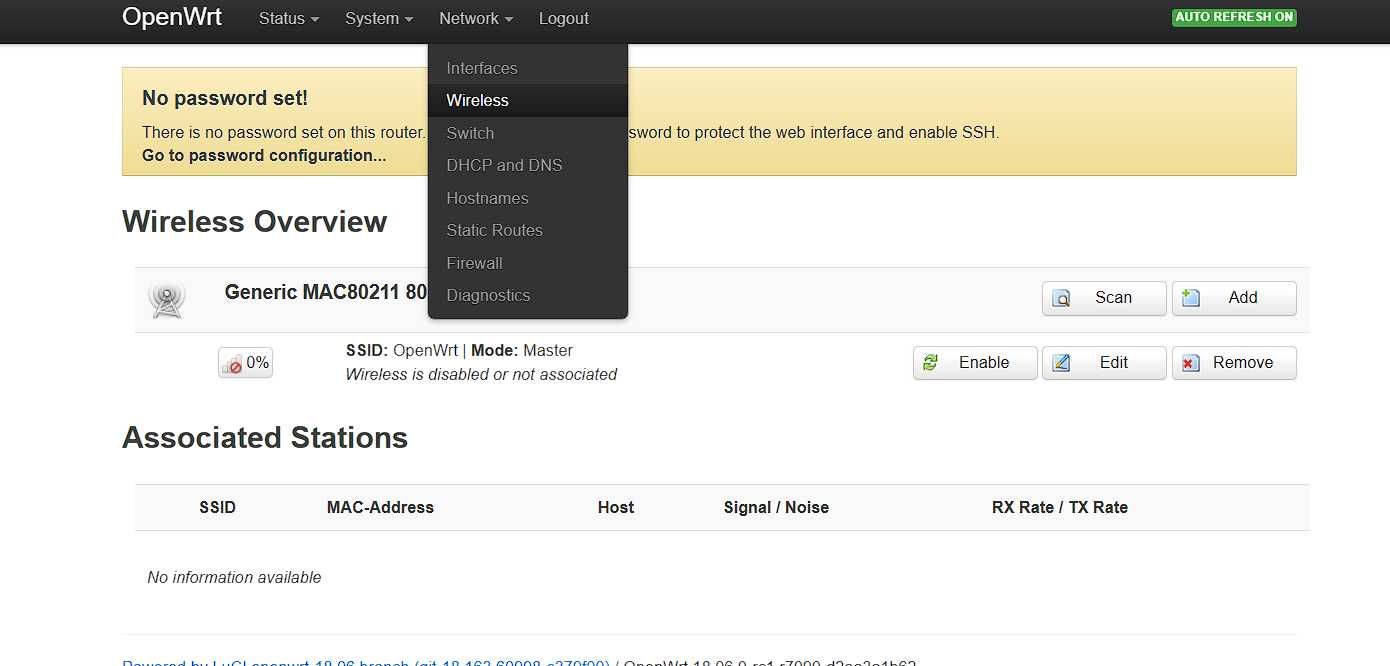Viewport: 1390px width, 666px height.
Task: Select Wireless from Network menu
Action: 528,100
